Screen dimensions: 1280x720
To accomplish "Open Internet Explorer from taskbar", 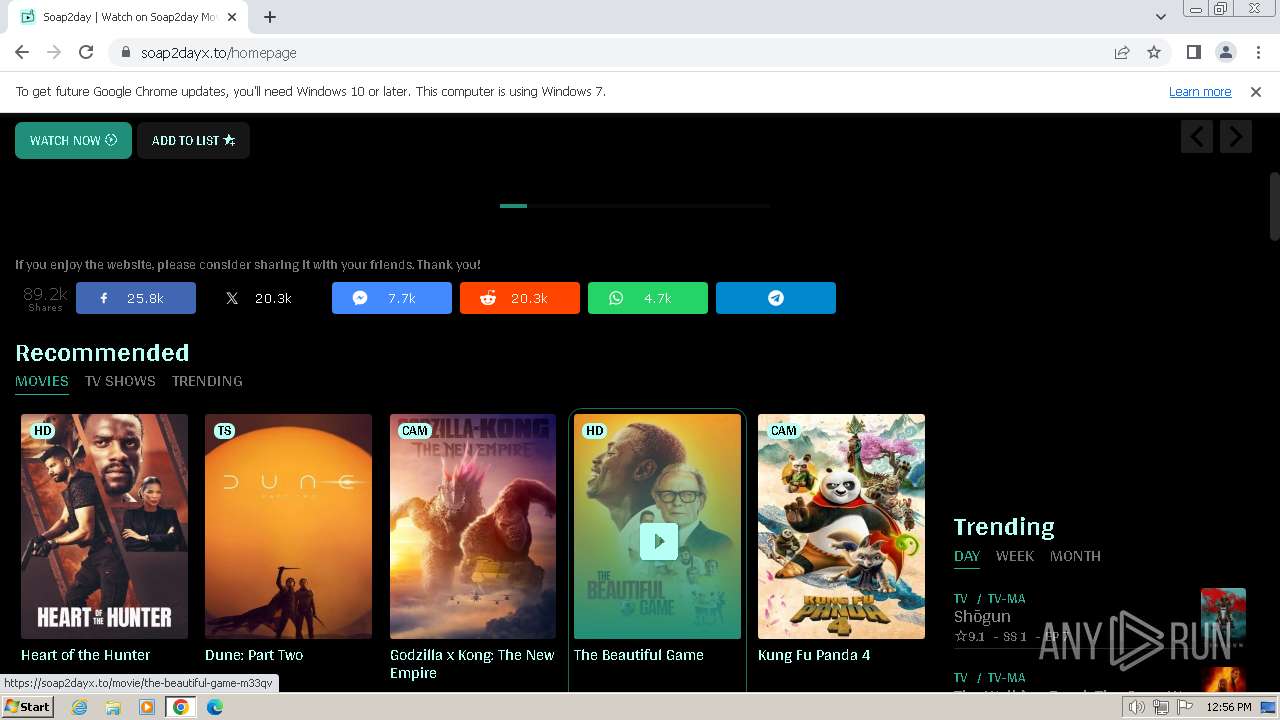I will pos(80,707).
